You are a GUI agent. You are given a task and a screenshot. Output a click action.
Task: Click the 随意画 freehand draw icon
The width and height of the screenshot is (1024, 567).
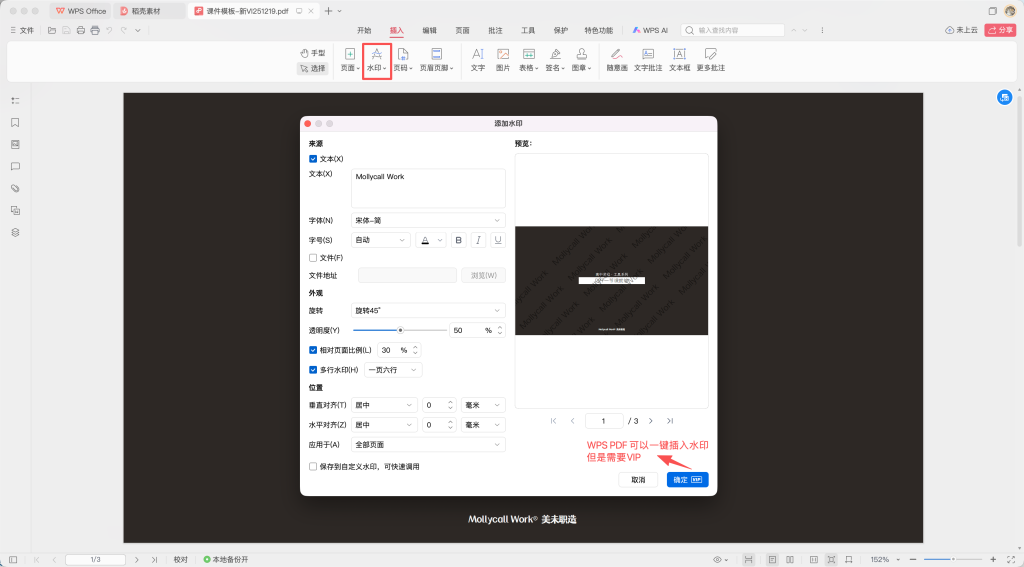616,60
